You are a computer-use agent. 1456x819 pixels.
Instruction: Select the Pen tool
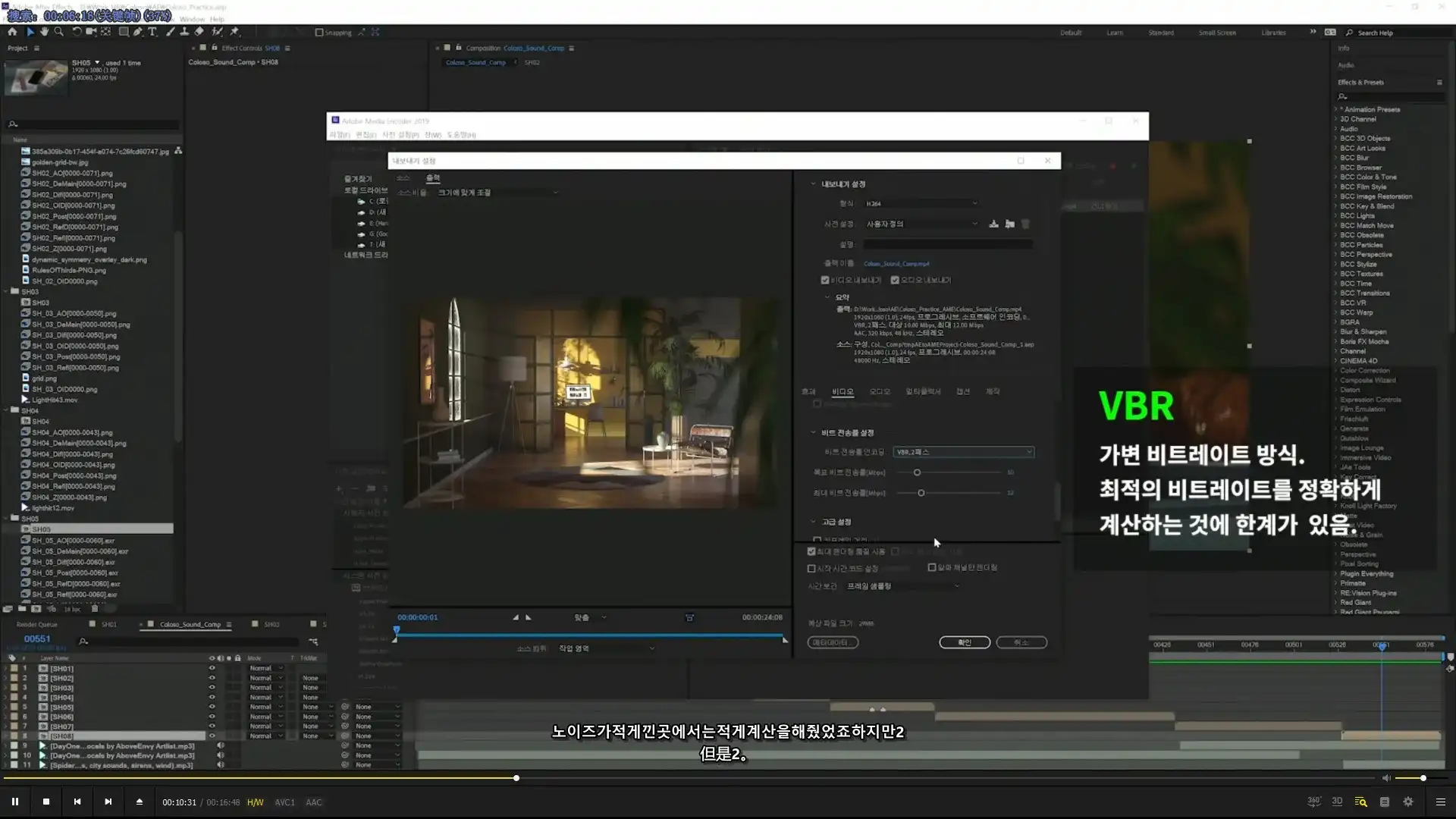137,32
